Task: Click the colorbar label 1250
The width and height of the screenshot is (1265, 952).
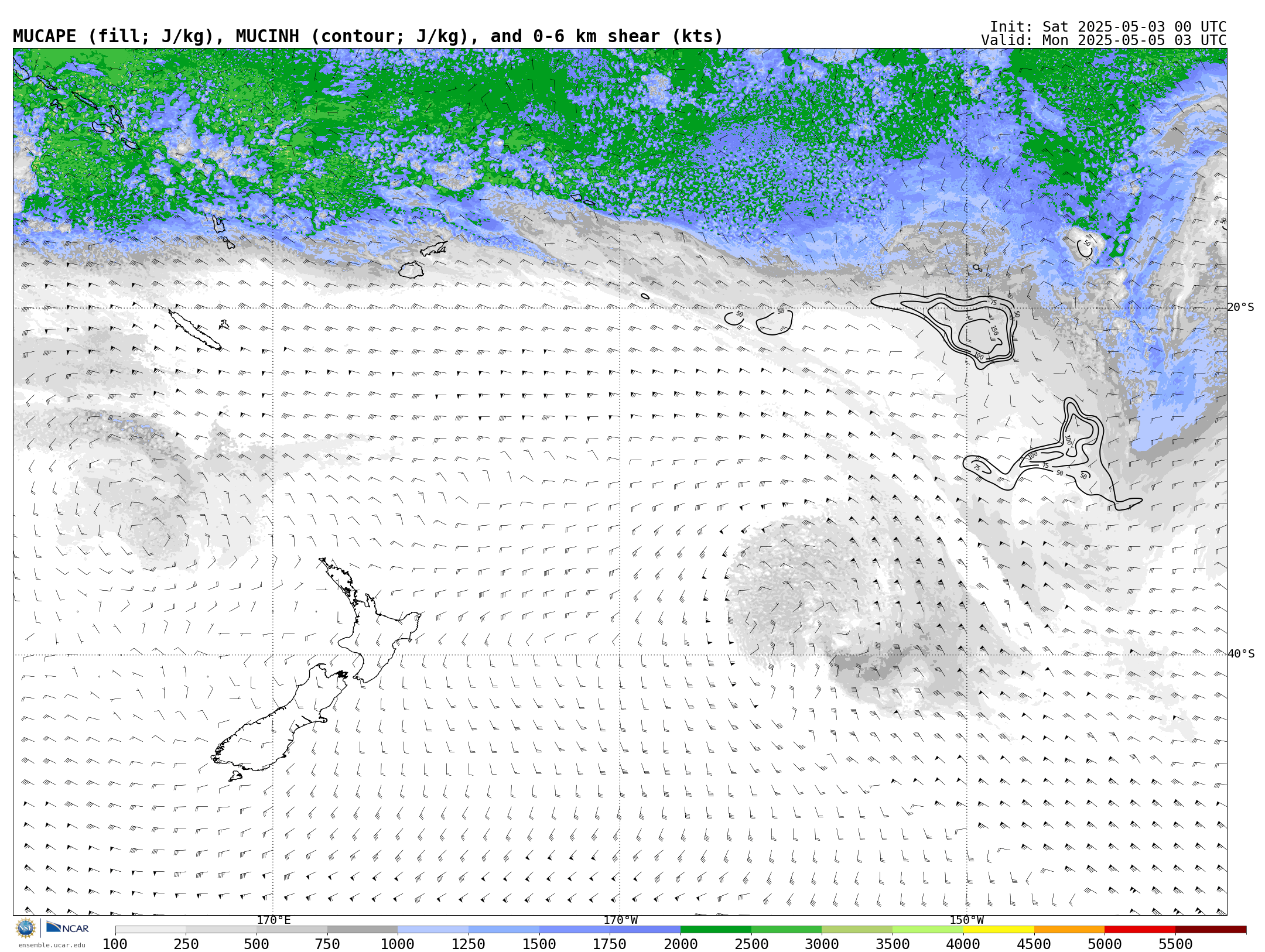Action: pos(469,944)
